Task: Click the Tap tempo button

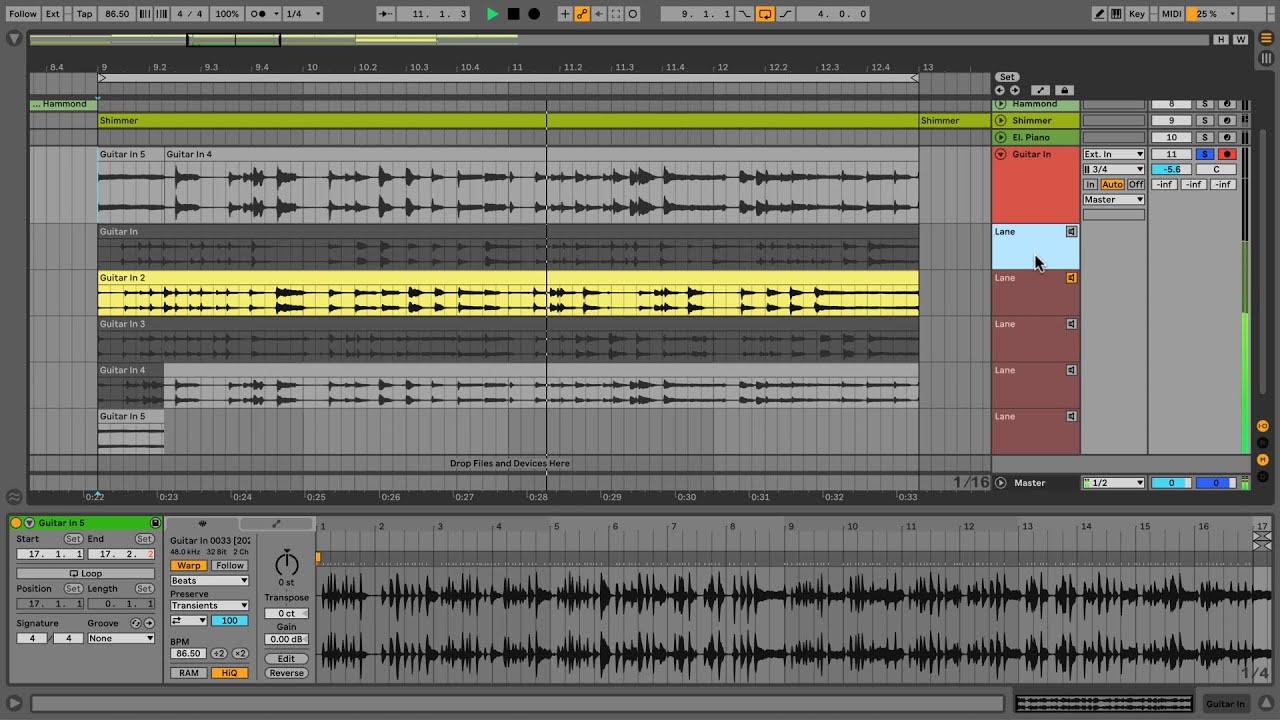Action: coord(85,14)
